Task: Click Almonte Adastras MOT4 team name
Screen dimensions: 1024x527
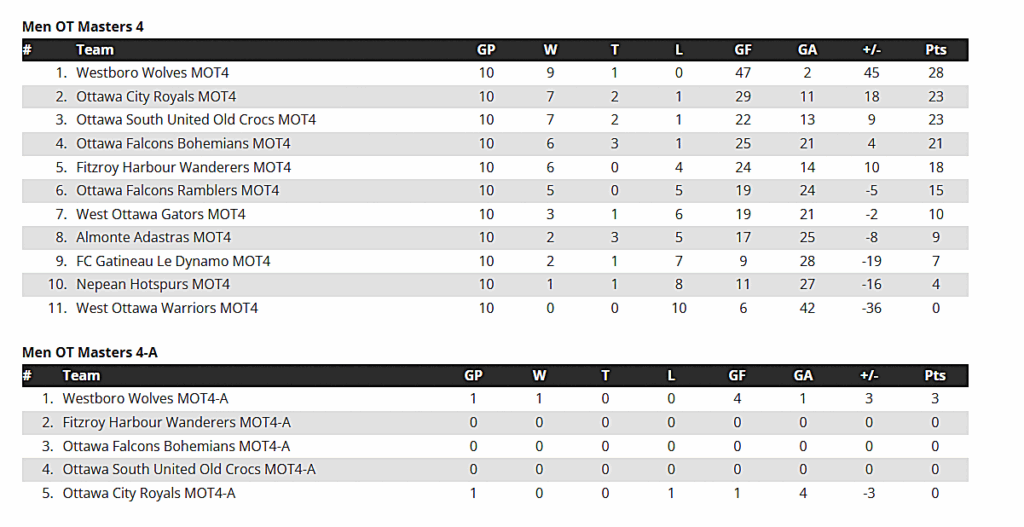Action: point(153,238)
